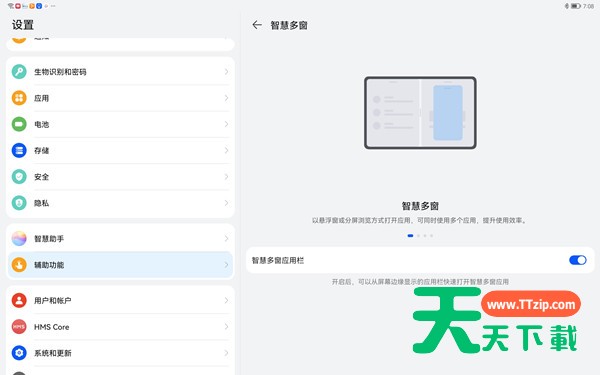Expand the chevron on the 存储 row
Screen dimensions: 600x375
[227, 150]
